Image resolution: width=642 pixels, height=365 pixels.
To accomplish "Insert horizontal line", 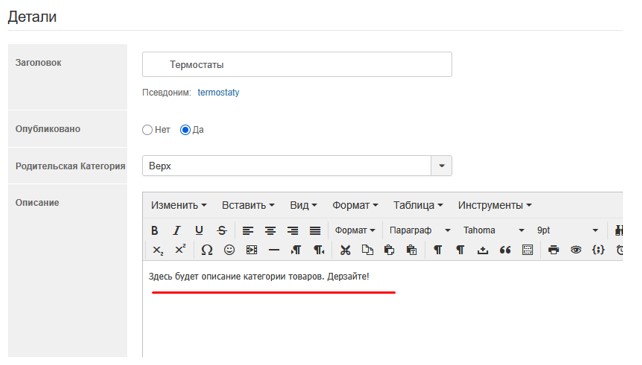I will [x=274, y=250].
